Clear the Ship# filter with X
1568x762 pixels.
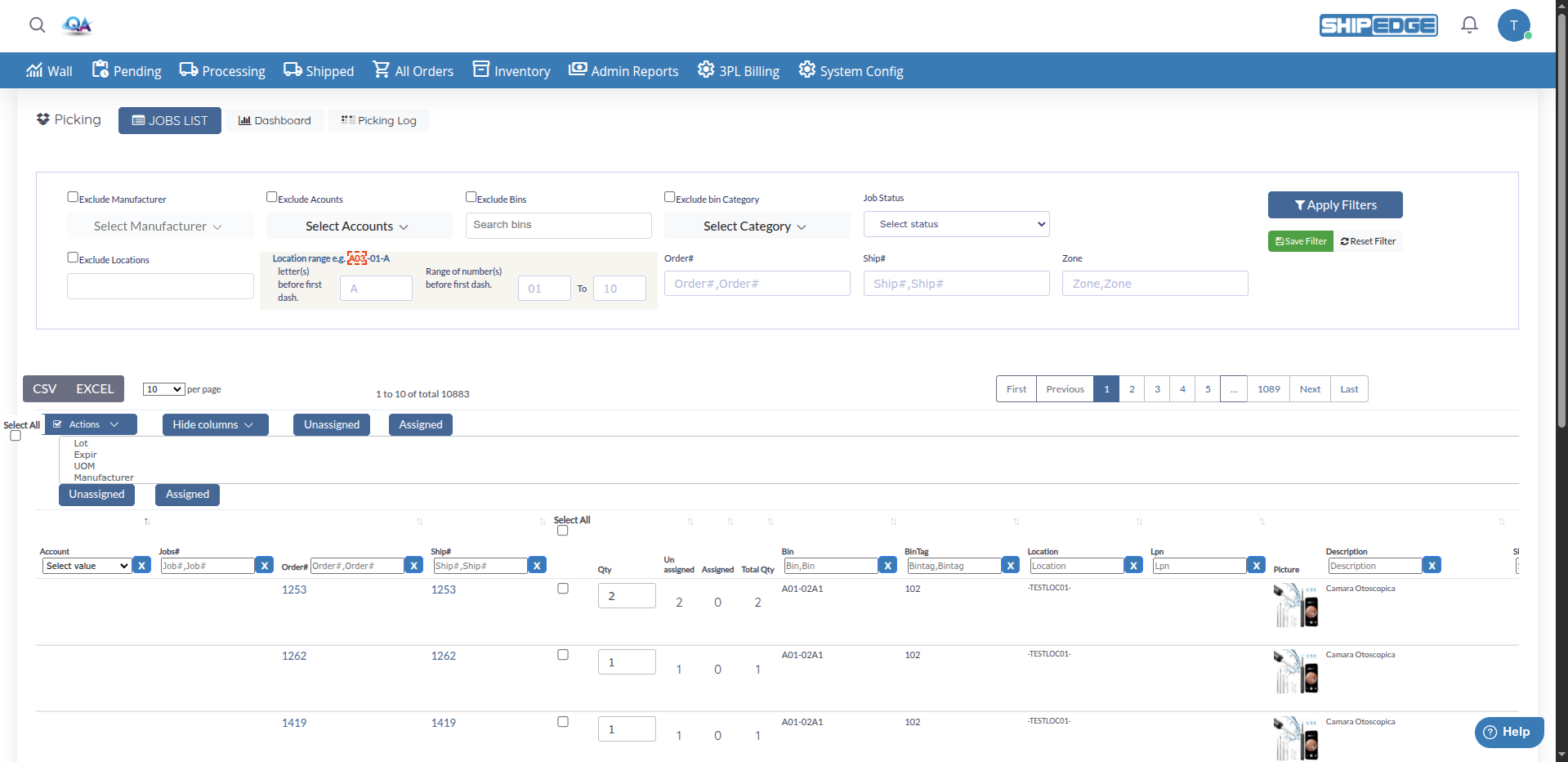coord(537,565)
